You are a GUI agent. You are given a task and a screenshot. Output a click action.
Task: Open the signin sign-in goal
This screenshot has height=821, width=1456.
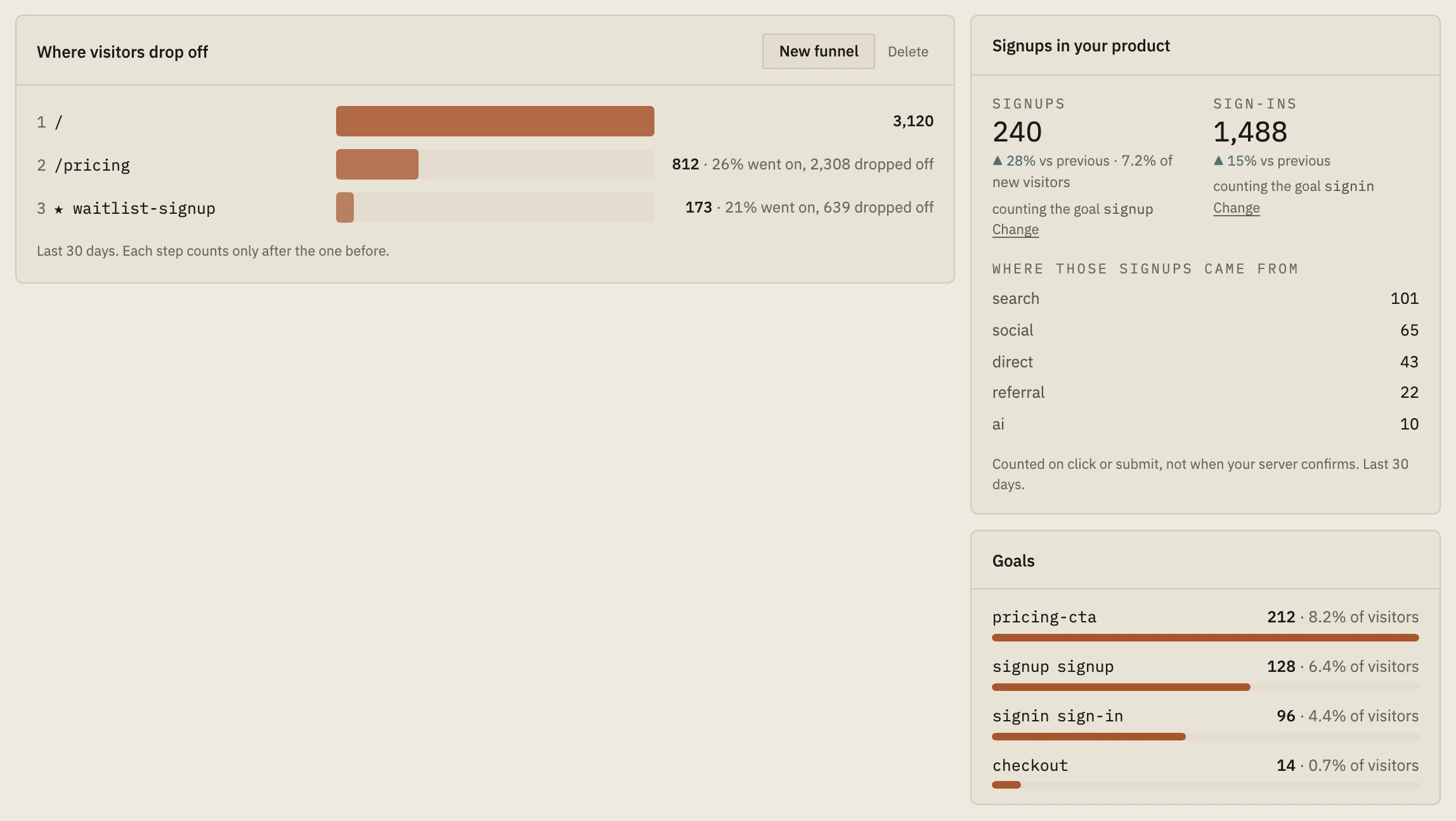[x=1057, y=716]
